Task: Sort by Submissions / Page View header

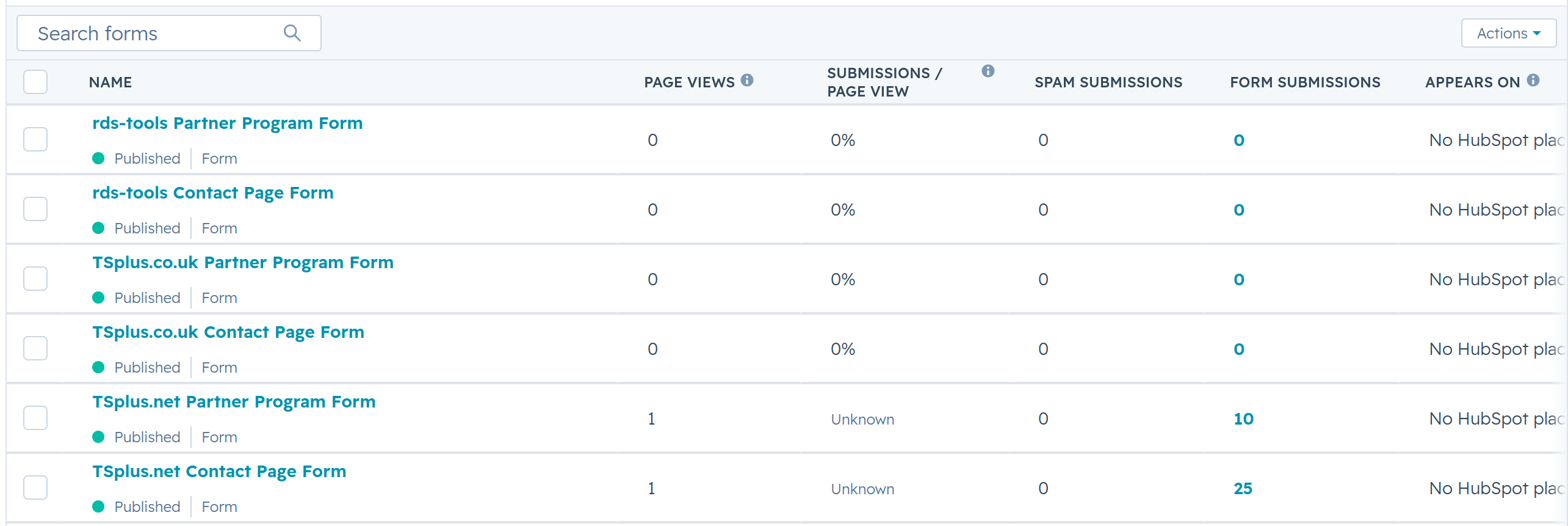Action: pyautogui.click(x=884, y=82)
